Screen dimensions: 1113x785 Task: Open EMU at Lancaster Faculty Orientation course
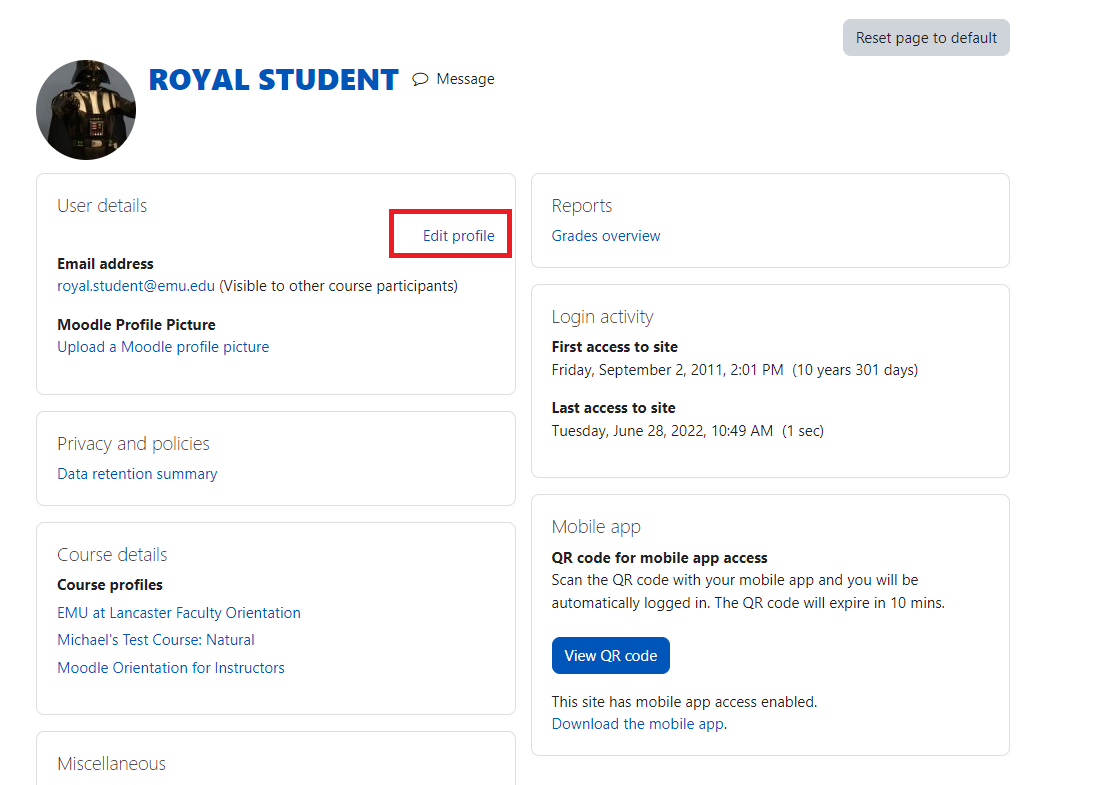(179, 613)
